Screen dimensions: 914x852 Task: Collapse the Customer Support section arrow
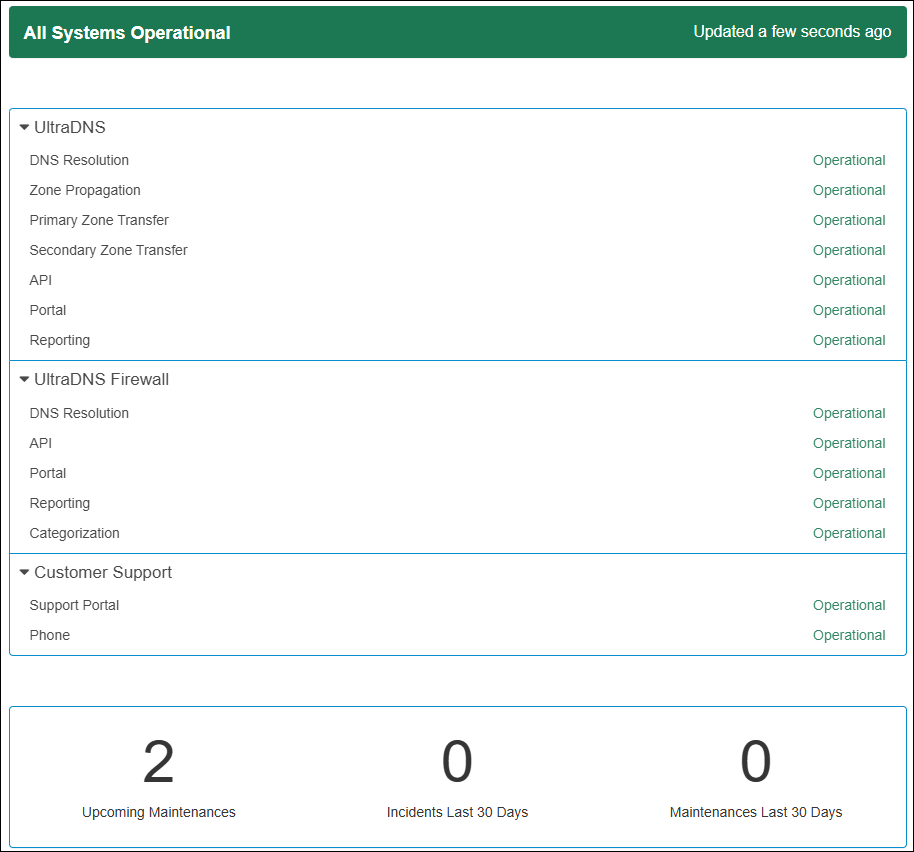click(x=25, y=573)
